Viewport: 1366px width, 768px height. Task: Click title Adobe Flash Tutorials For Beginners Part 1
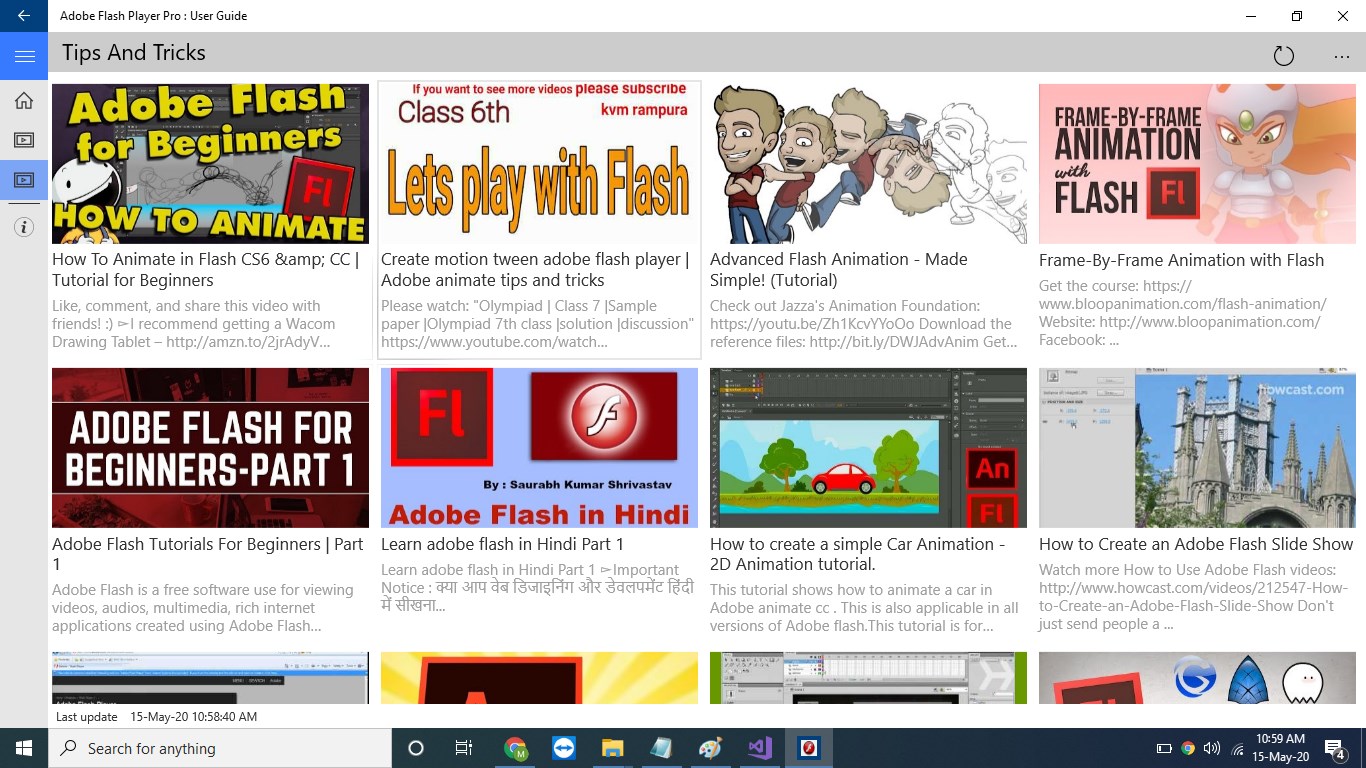[208, 554]
